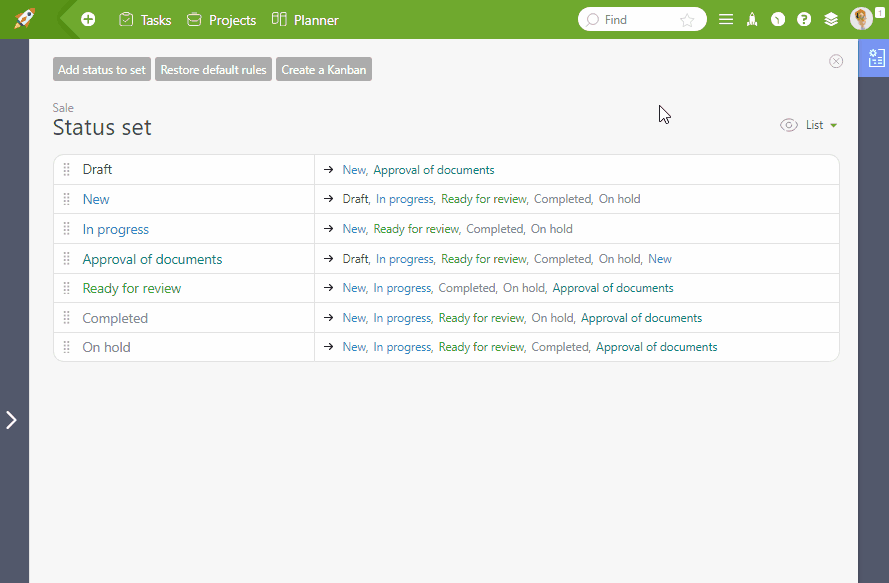The height and width of the screenshot is (583, 889).
Task: Select the Approval of documents status name in the left column
Action: tap(152, 259)
